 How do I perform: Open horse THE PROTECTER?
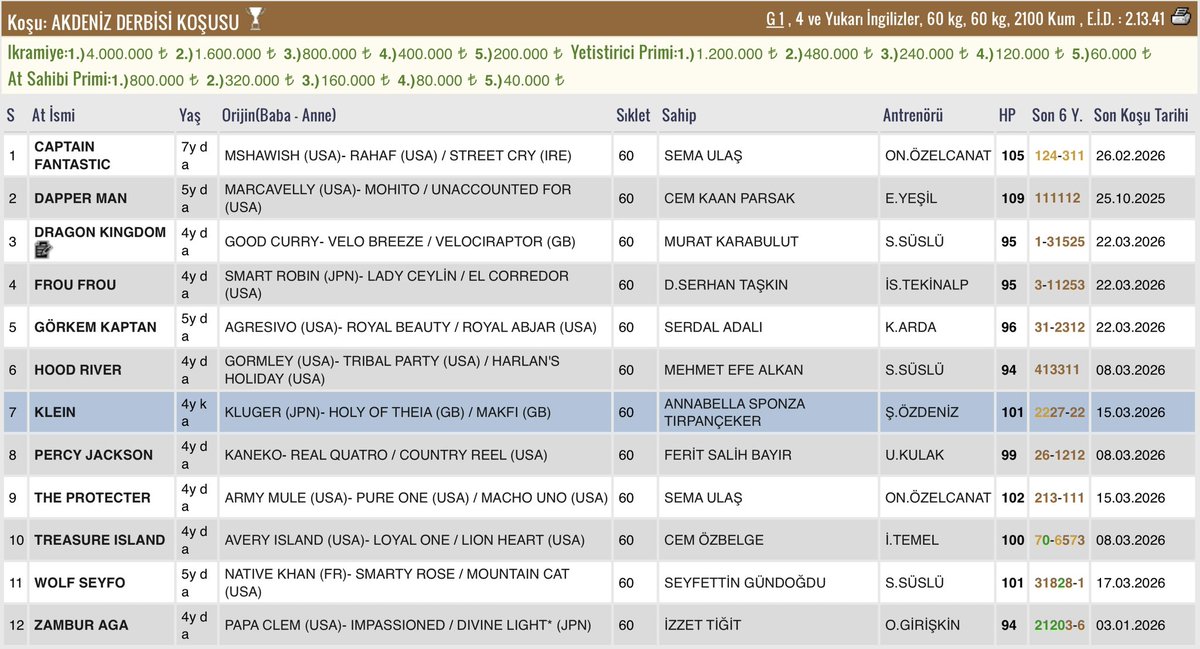(92, 498)
